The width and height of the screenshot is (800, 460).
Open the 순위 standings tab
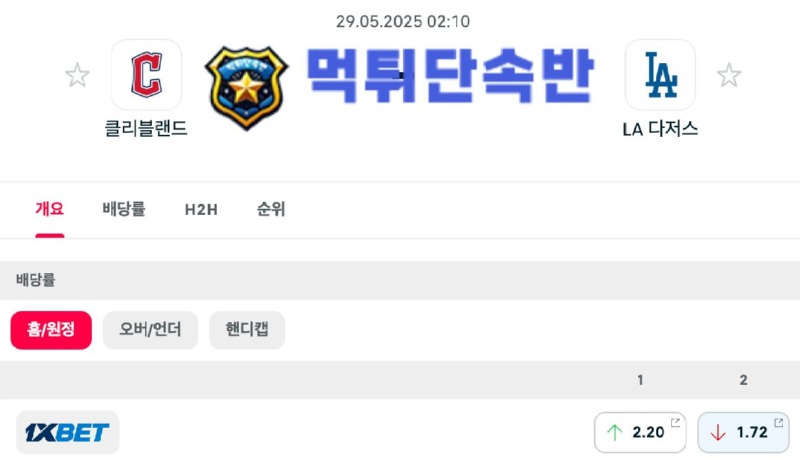(x=271, y=209)
